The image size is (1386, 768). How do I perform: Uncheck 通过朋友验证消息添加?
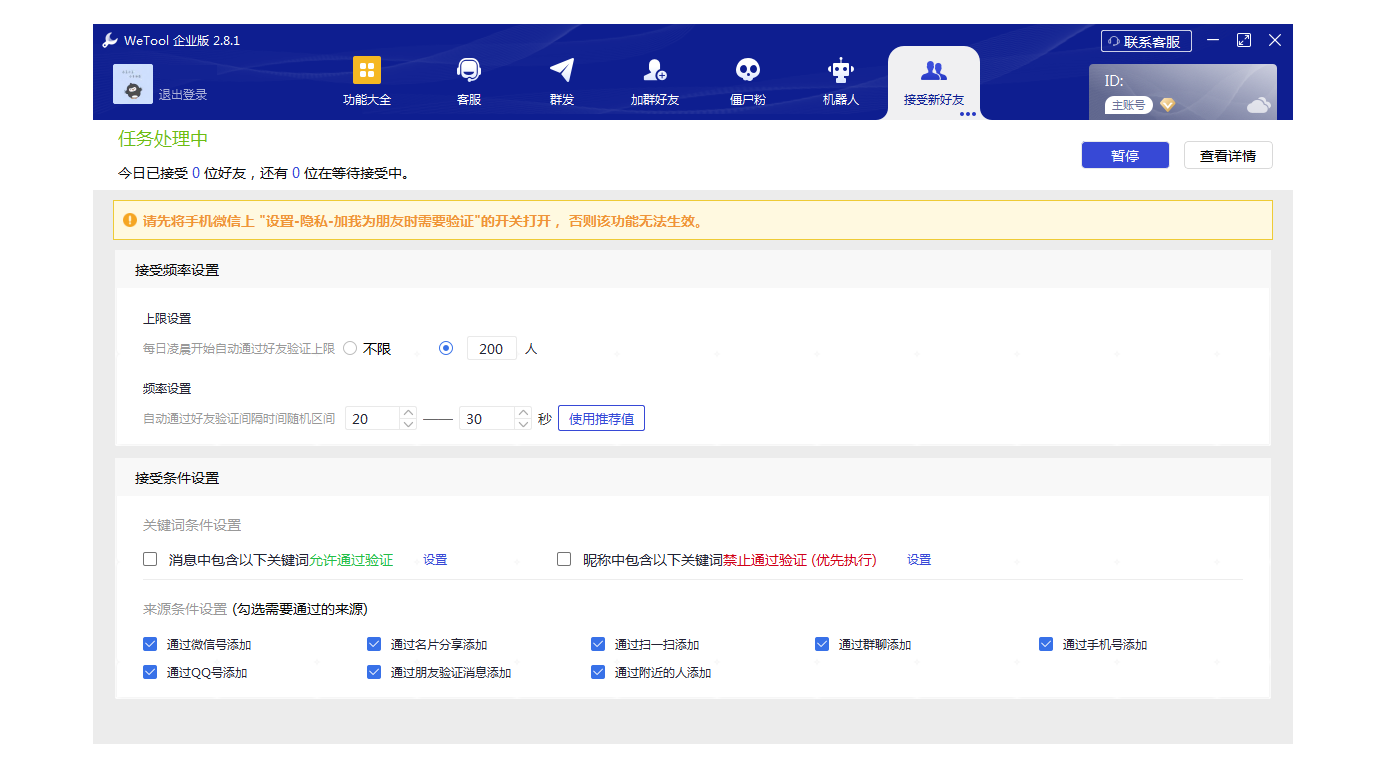coord(374,672)
